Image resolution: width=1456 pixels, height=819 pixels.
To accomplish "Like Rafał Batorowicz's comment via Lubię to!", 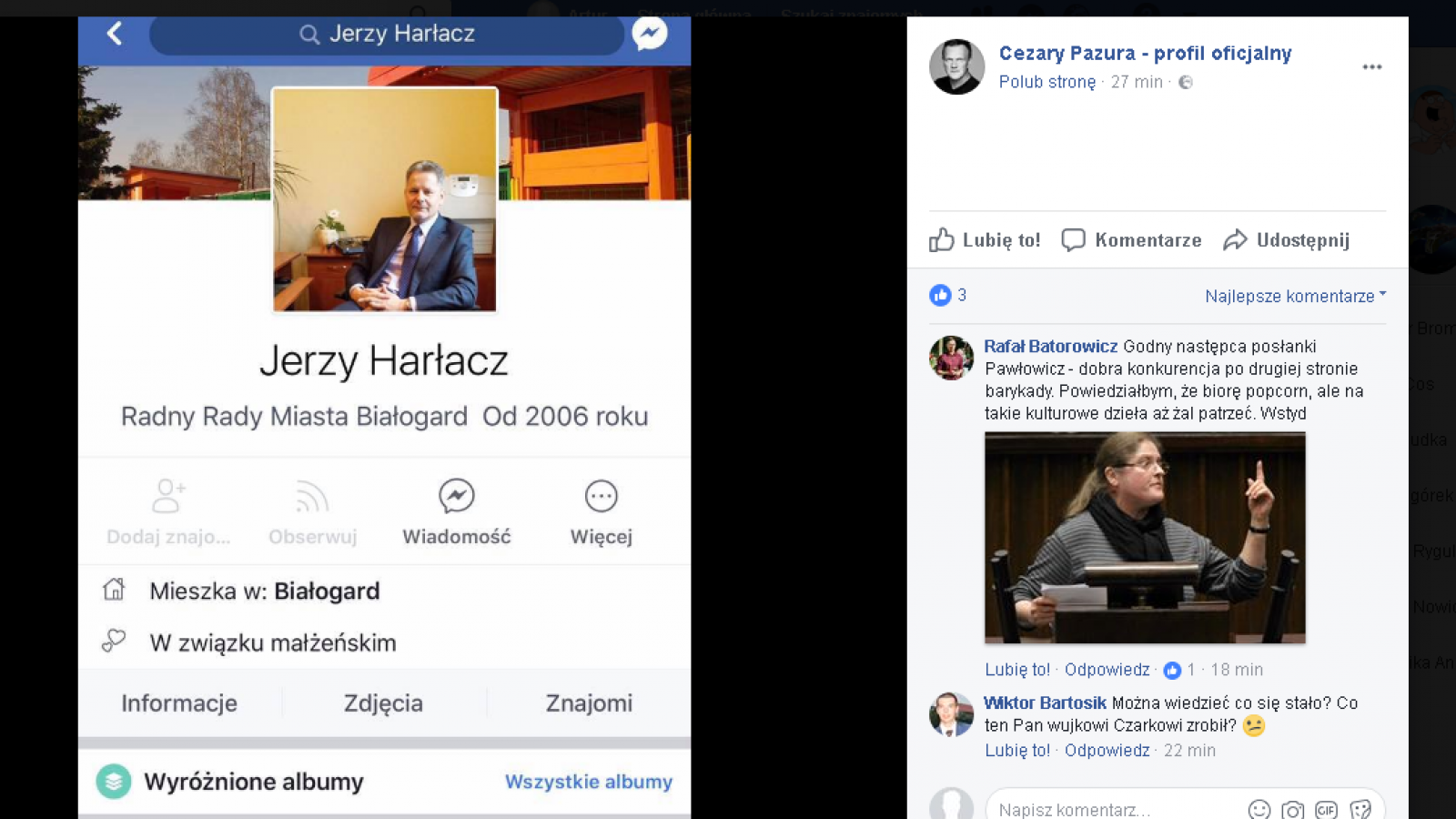I will tap(1017, 670).
